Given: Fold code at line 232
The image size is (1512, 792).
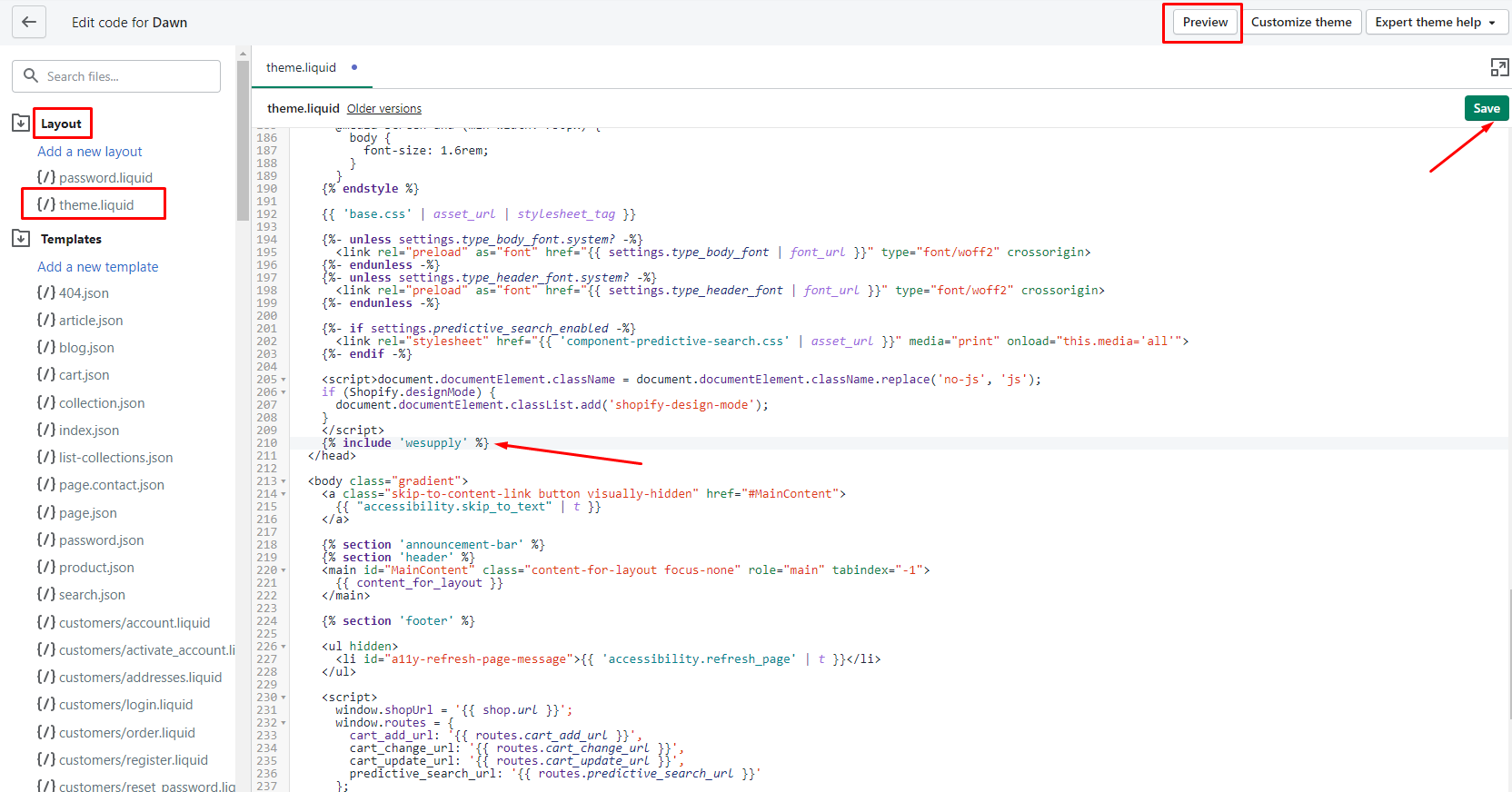Looking at the screenshot, I should coord(283,723).
